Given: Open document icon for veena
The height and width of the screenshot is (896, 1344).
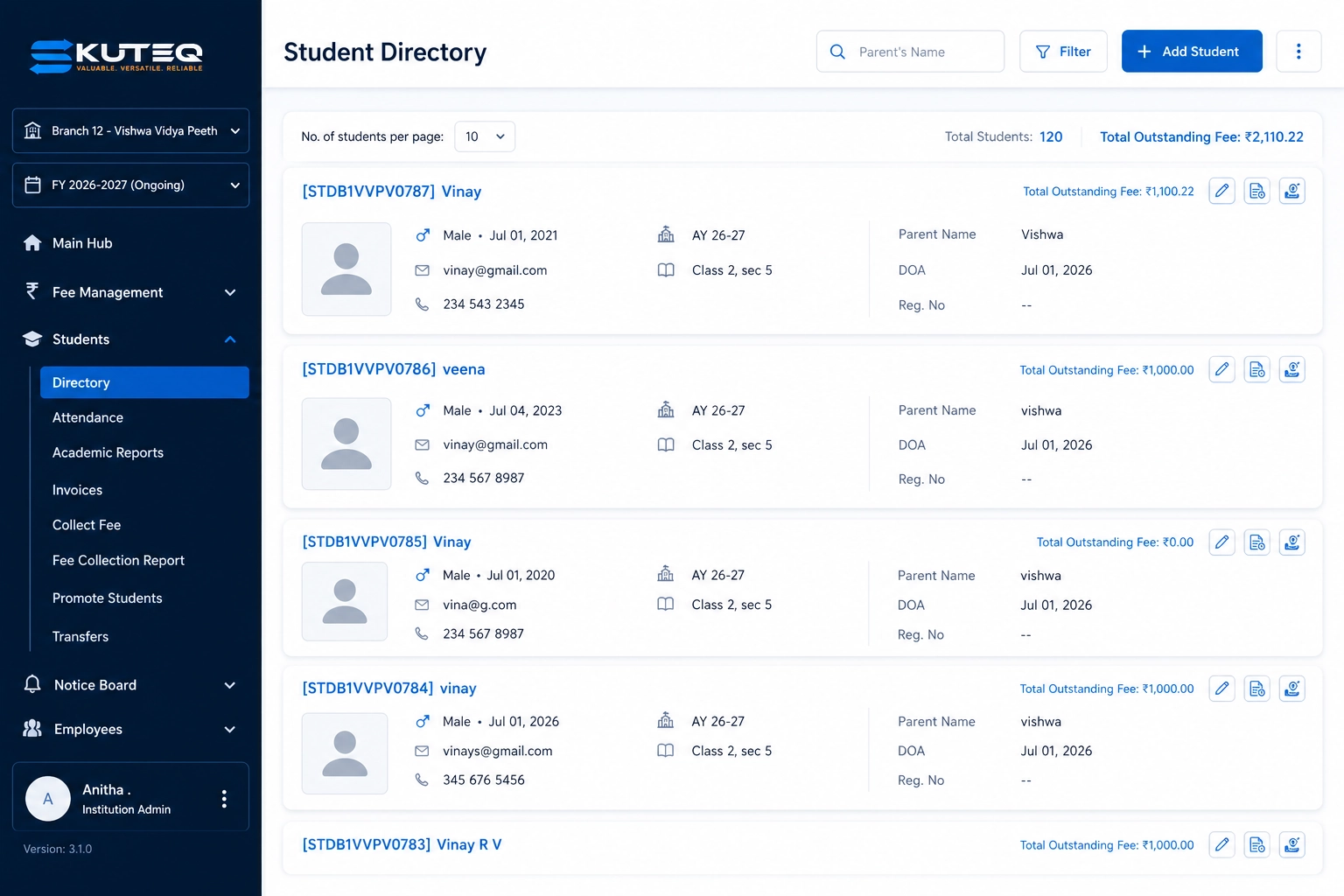Looking at the screenshot, I should click(1257, 369).
